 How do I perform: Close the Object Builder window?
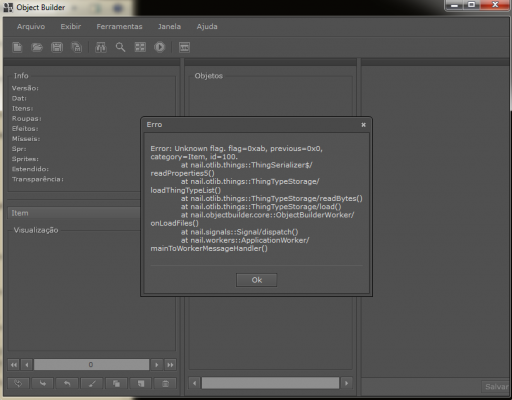pos(495,5)
